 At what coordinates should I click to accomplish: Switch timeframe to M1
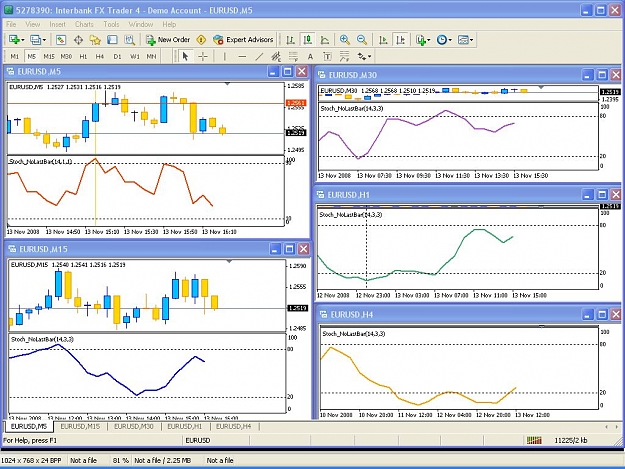pyautogui.click(x=14, y=56)
